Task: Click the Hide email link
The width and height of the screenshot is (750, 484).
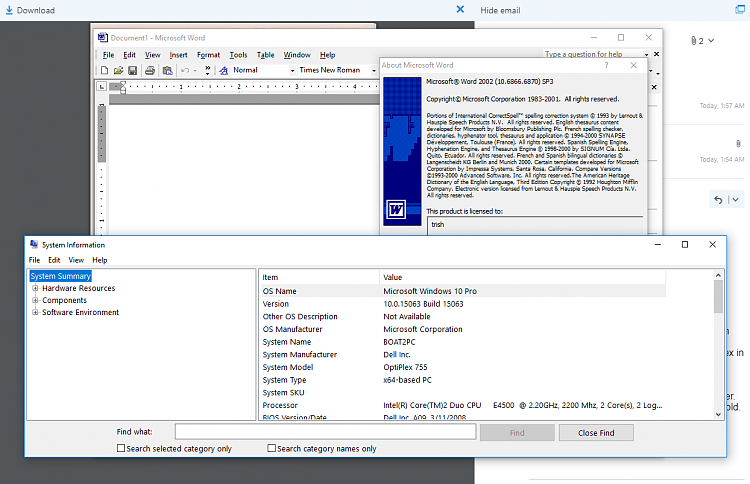Action: click(500, 10)
